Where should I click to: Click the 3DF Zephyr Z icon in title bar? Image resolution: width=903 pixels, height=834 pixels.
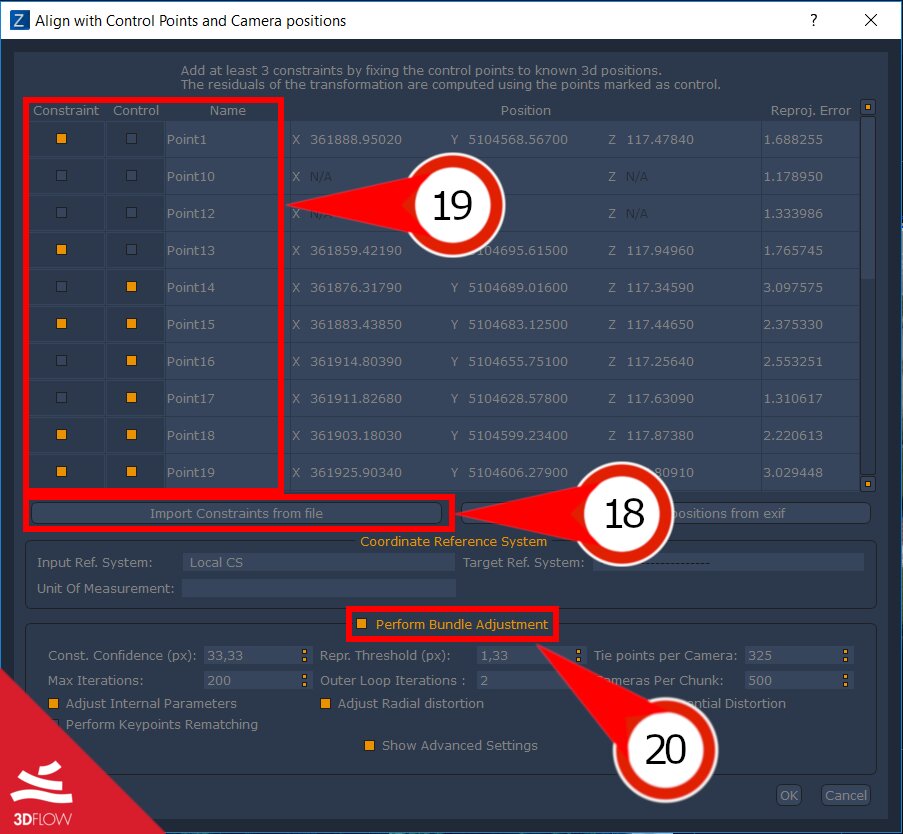point(20,20)
